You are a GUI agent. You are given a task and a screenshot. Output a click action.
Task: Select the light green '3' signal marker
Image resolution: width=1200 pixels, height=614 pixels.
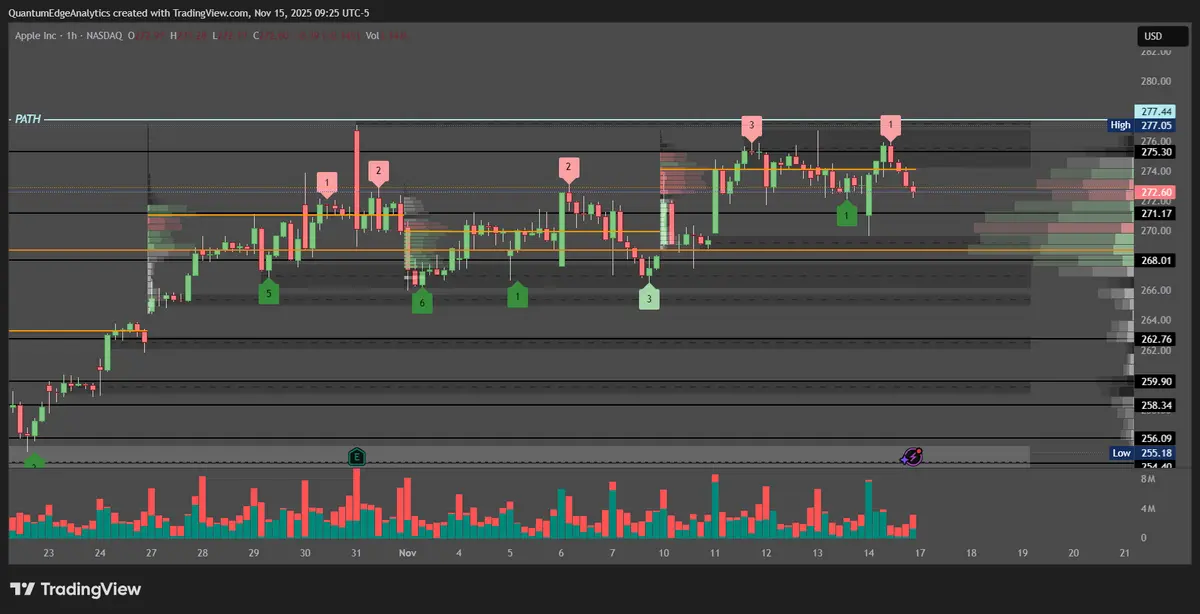(649, 297)
